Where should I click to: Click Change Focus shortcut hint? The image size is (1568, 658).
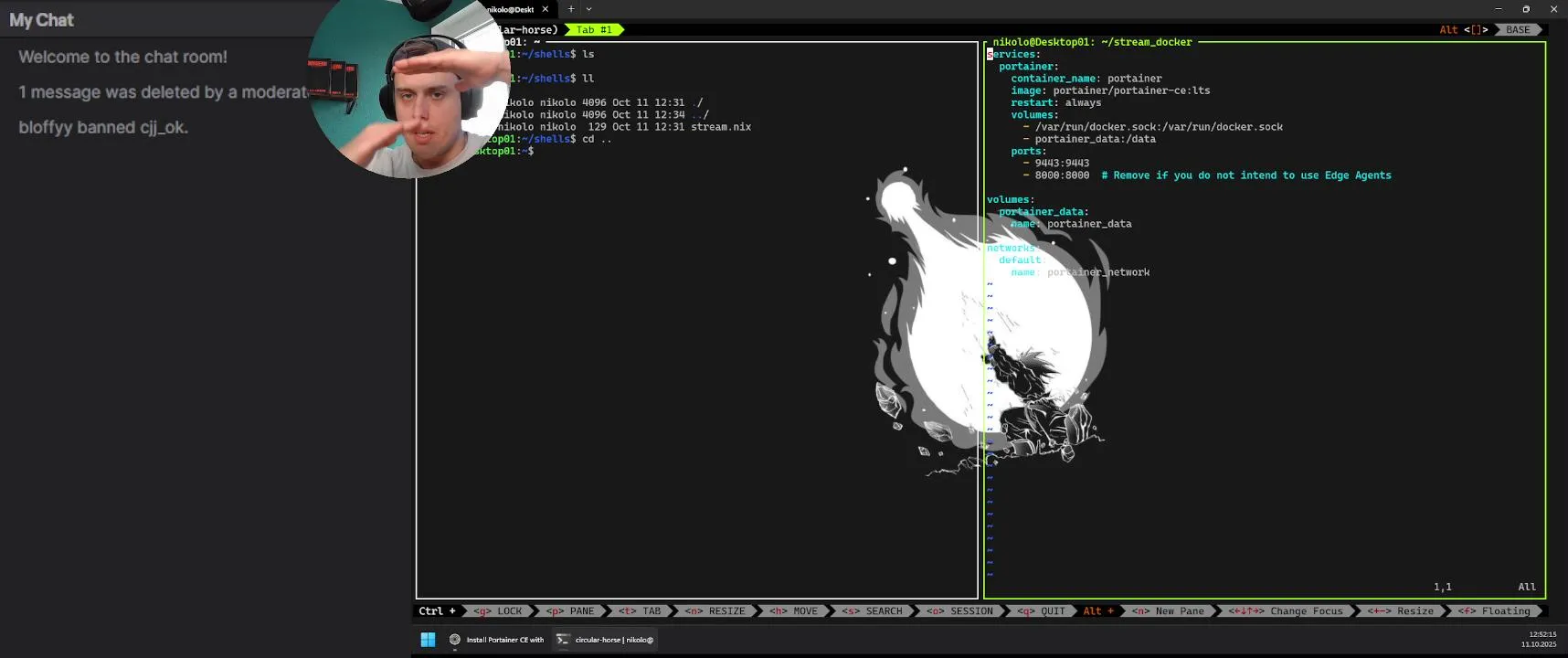coord(1287,611)
